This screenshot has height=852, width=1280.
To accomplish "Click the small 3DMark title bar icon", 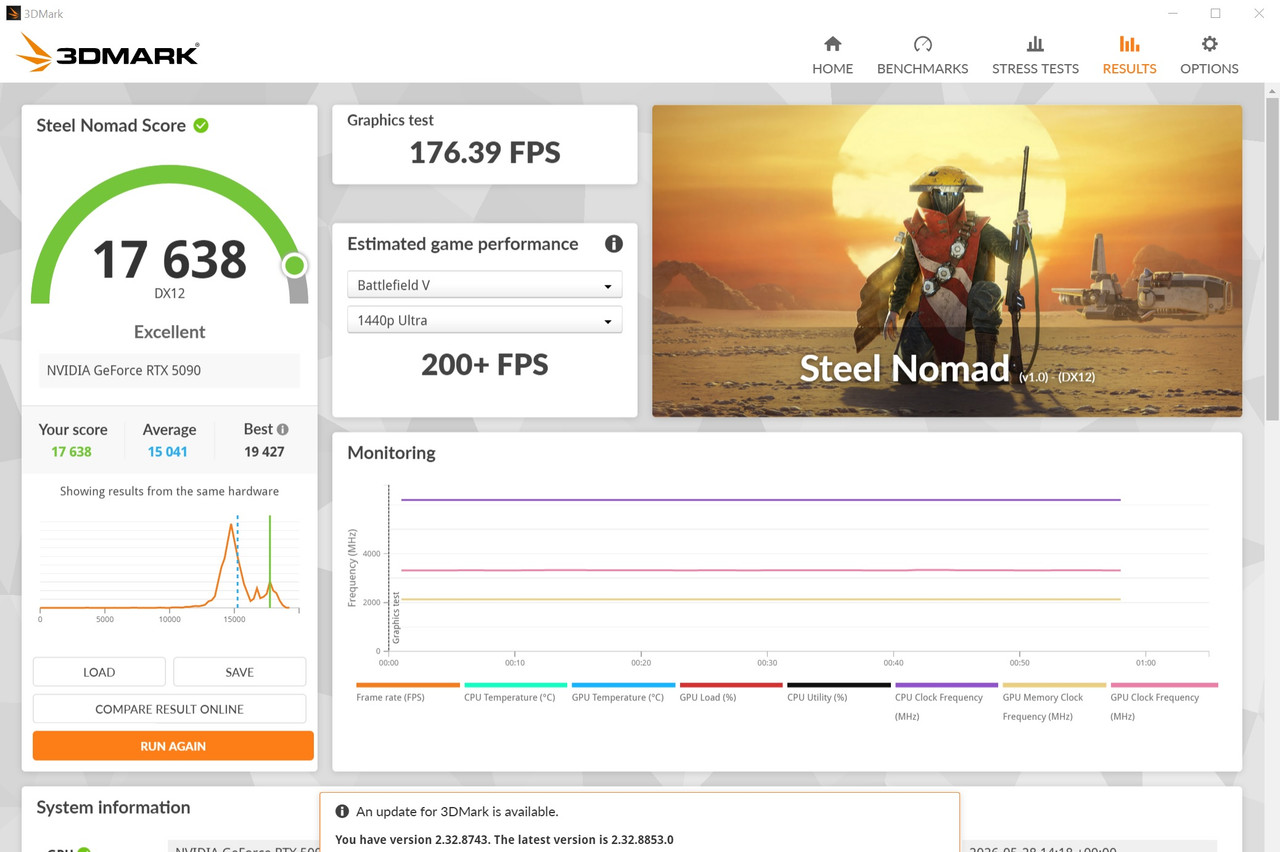I will tap(13, 13).
